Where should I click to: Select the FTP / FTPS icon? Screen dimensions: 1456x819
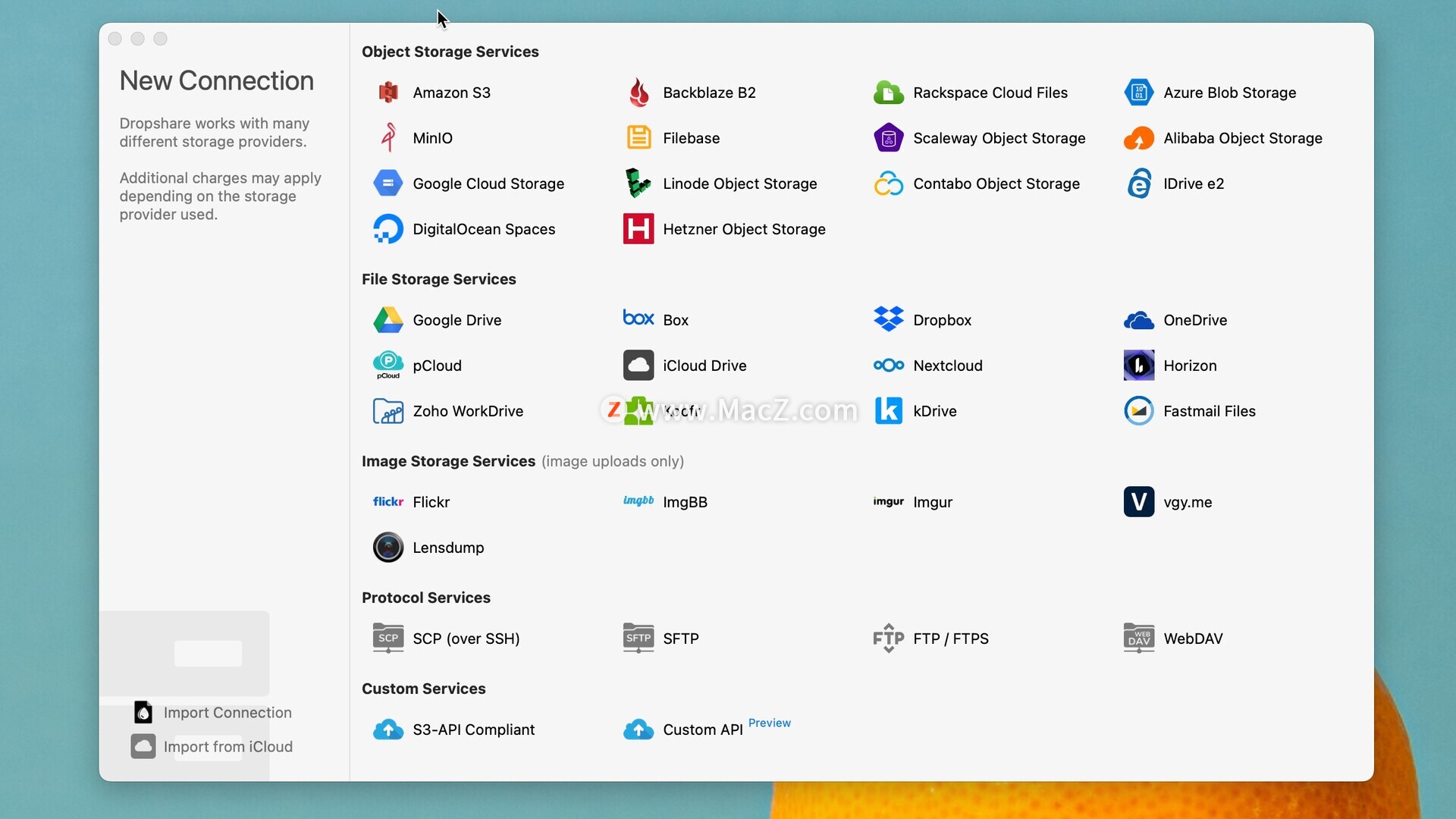click(889, 639)
